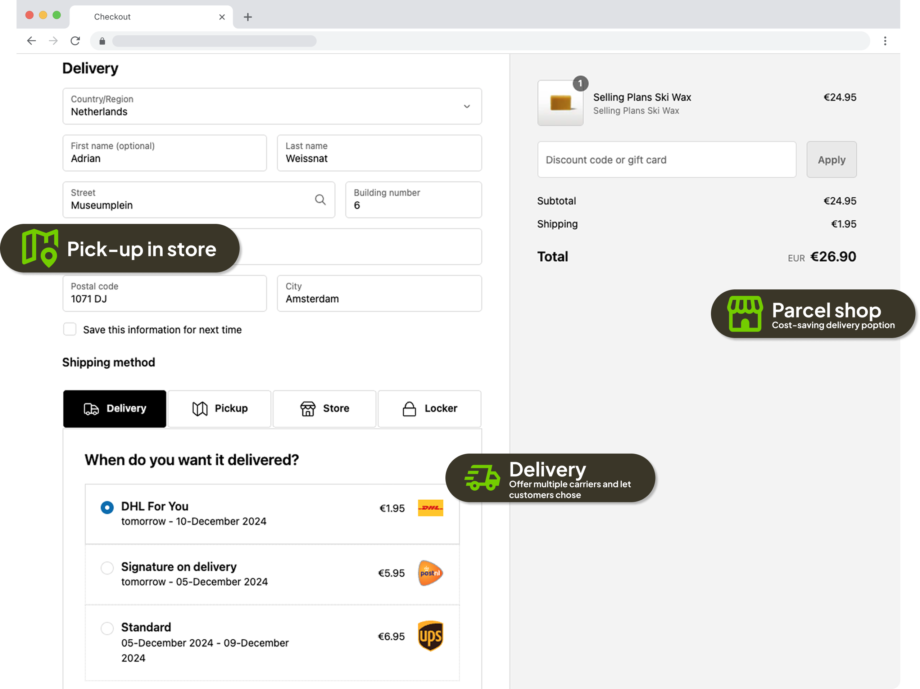Click the Apply discount button
Image resolution: width=920 pixels, height=689 pixels.
click(831, 160)
